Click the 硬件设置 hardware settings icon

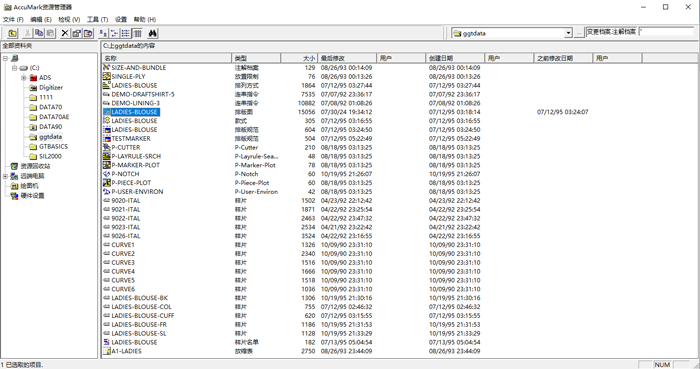pos(14,195)
